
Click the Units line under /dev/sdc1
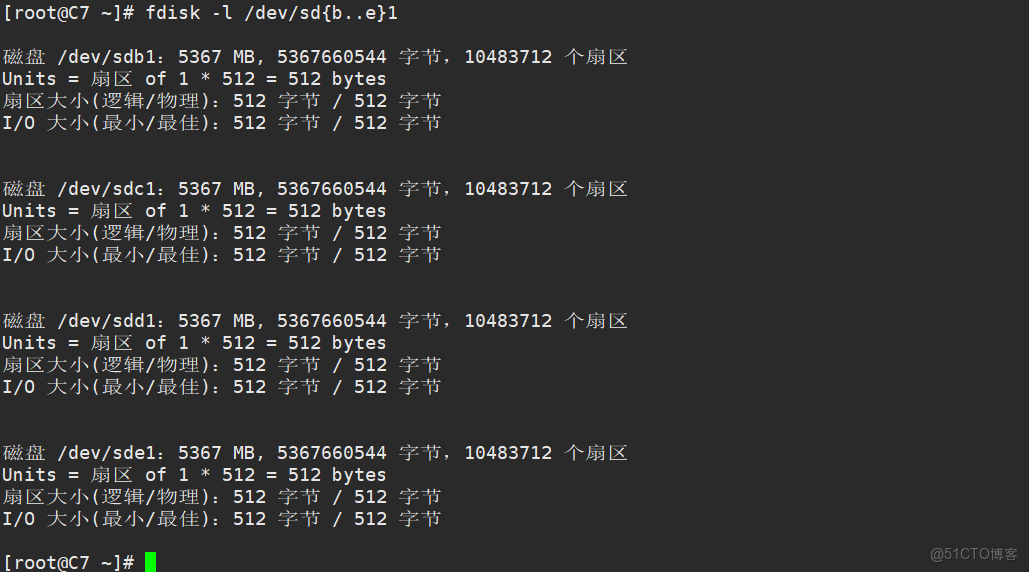pos(194,211)
